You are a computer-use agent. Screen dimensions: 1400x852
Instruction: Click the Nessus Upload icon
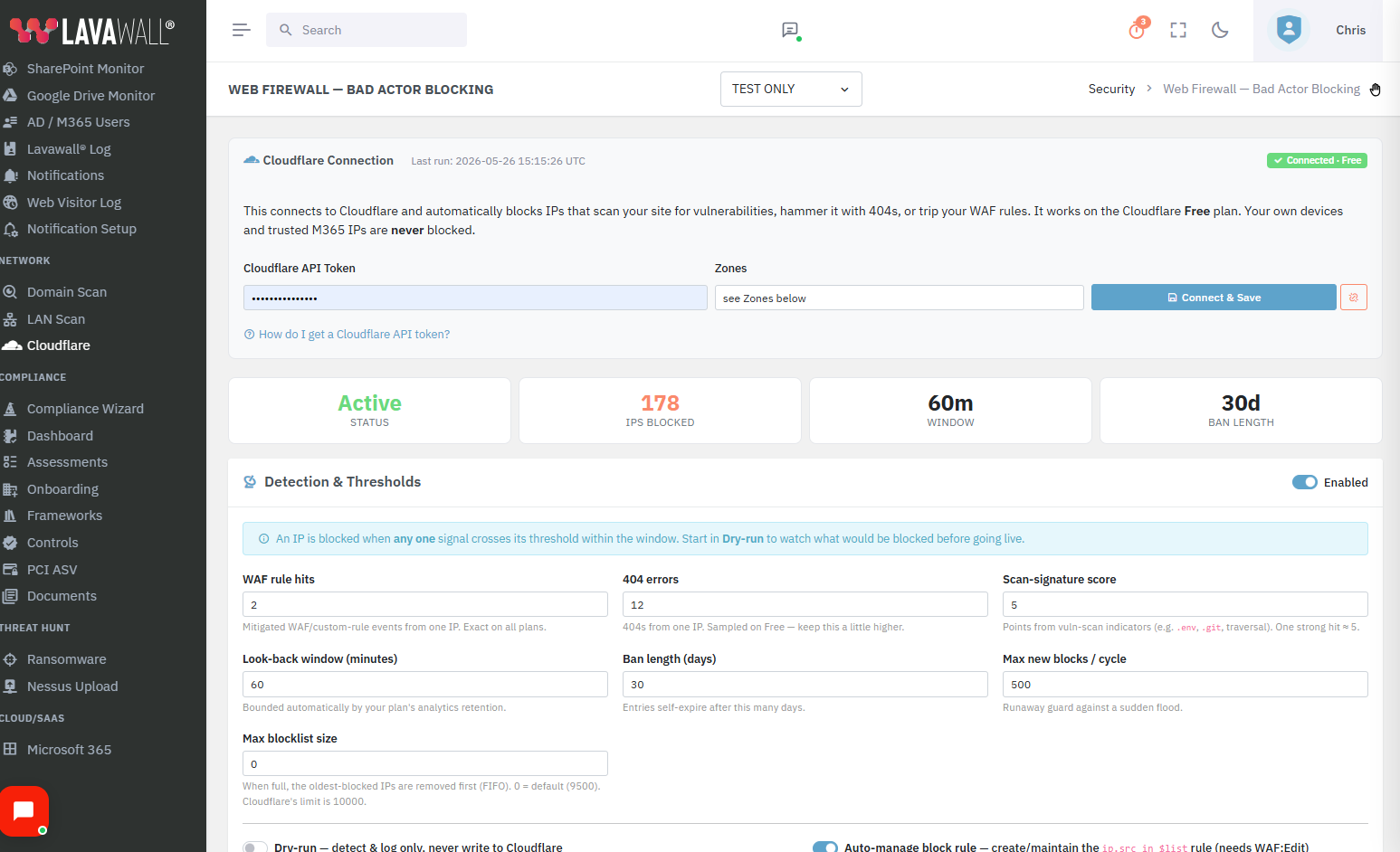[10, 686]
